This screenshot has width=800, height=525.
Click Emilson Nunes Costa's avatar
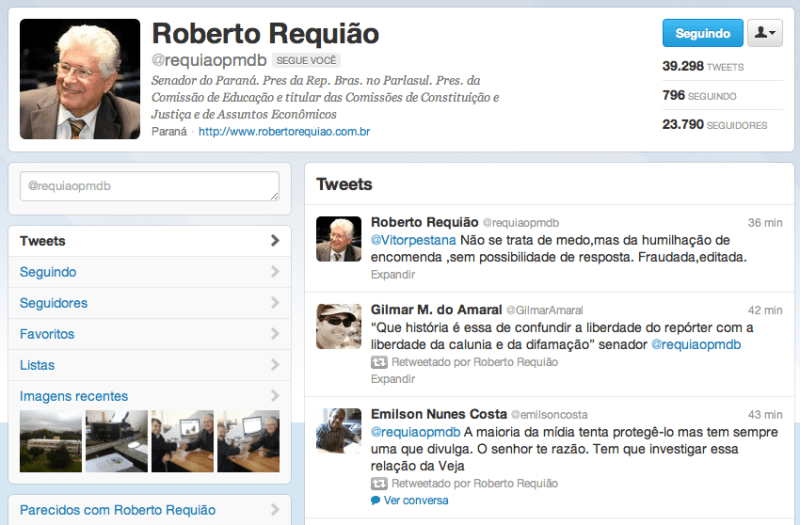coord(339,430)
